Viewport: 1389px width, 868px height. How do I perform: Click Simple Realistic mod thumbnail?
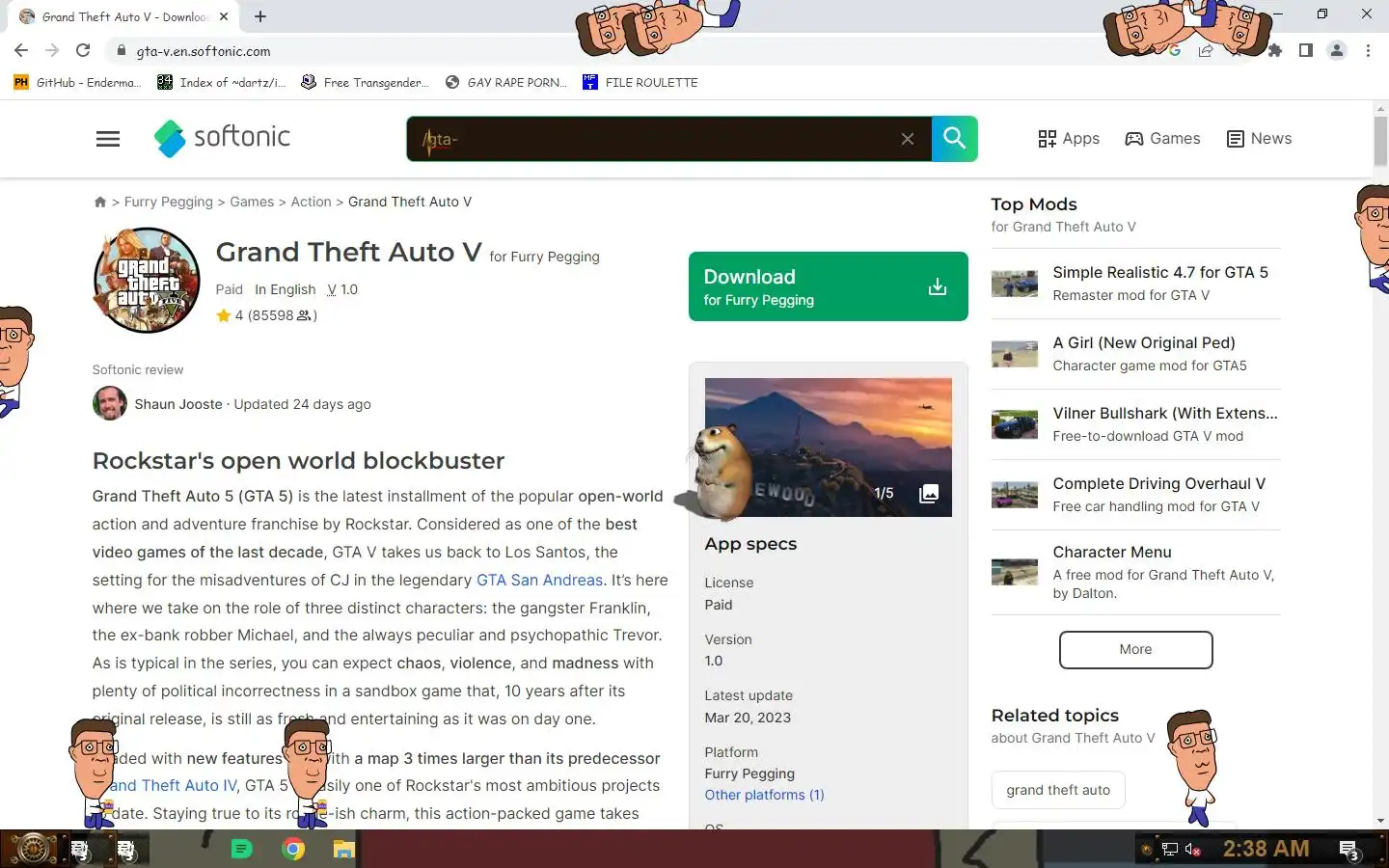[1015, 284]
